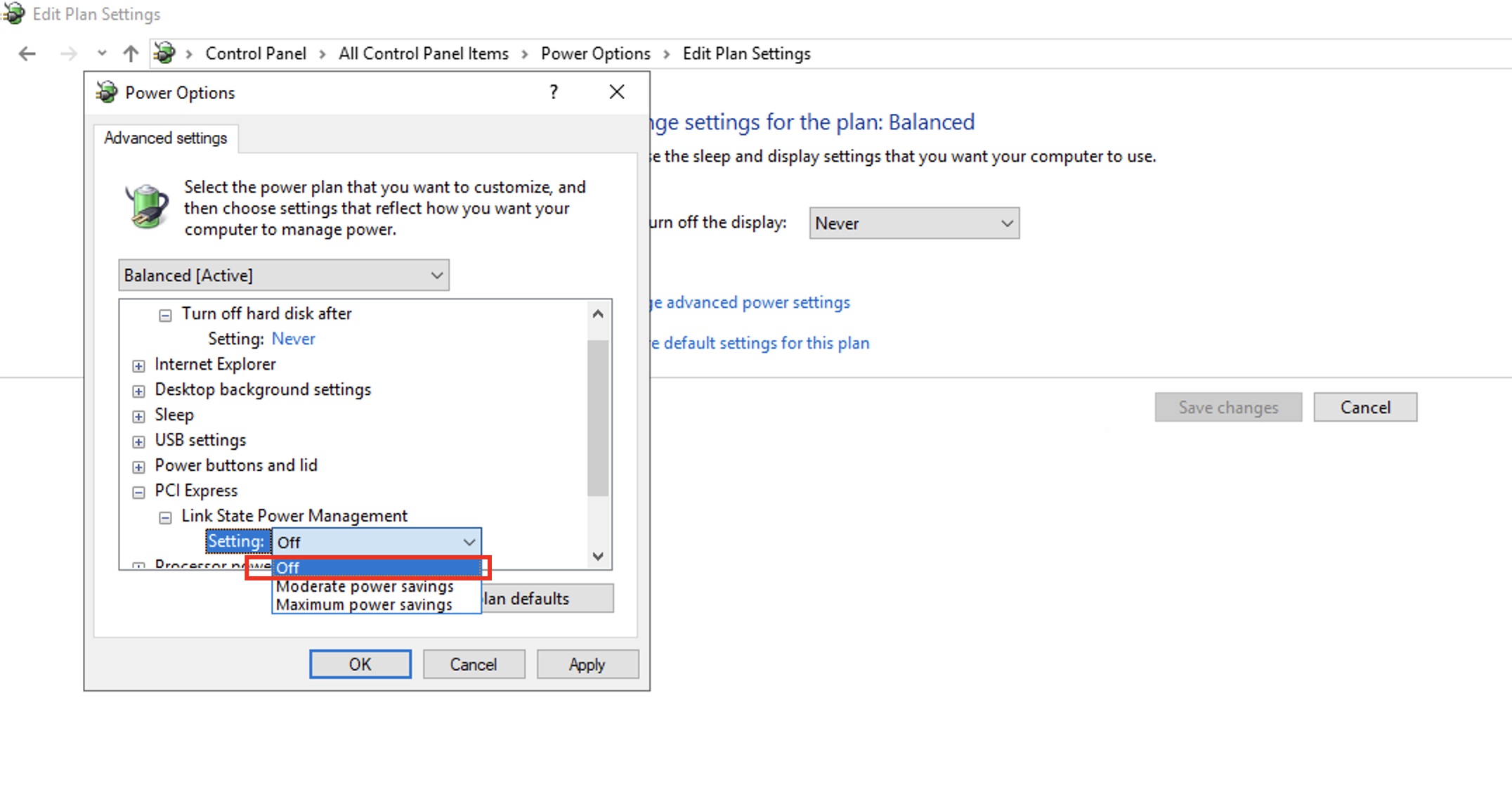Select Maximum power savings option
This screenshot has width=1512, height=804.
click(364, 604)
